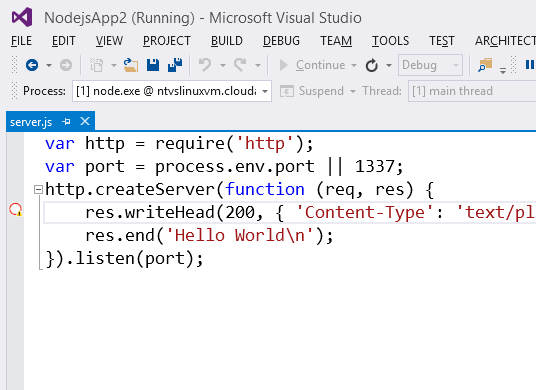536x390 pixels.
Task: Open the Process dropdown for node.exe
Action: 172,91
